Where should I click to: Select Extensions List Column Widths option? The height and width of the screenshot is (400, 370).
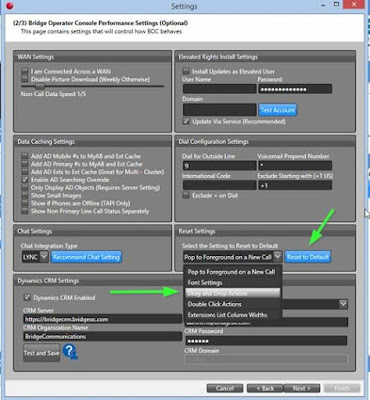(x=233, y=315)
